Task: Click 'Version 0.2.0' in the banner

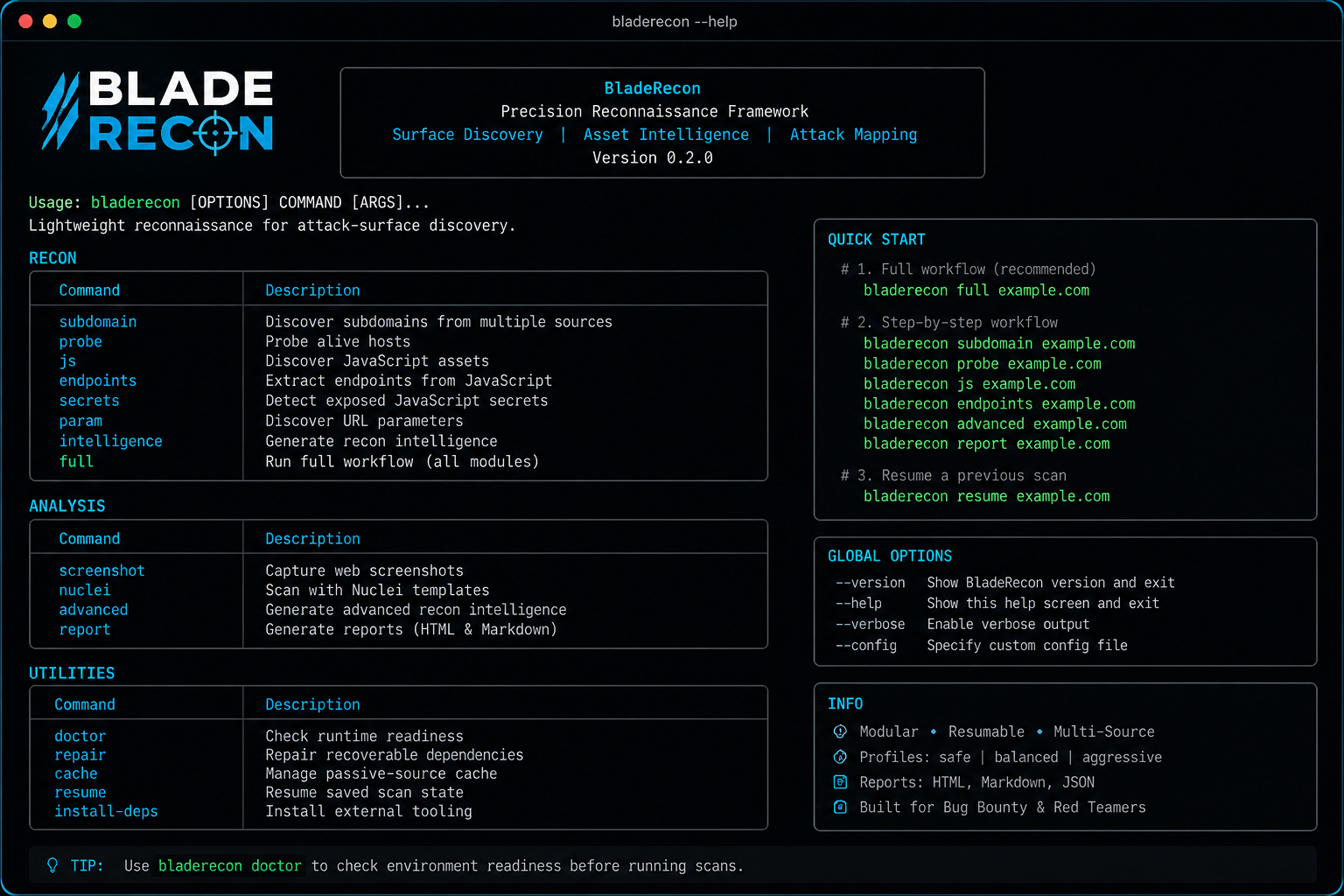Action: [x=653, y=158]
